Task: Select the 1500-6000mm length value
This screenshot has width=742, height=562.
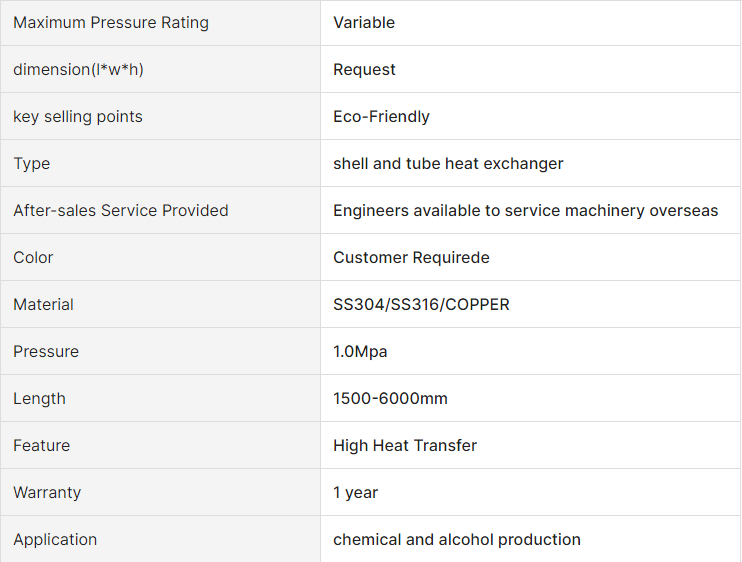Action: tap(390, 398)
